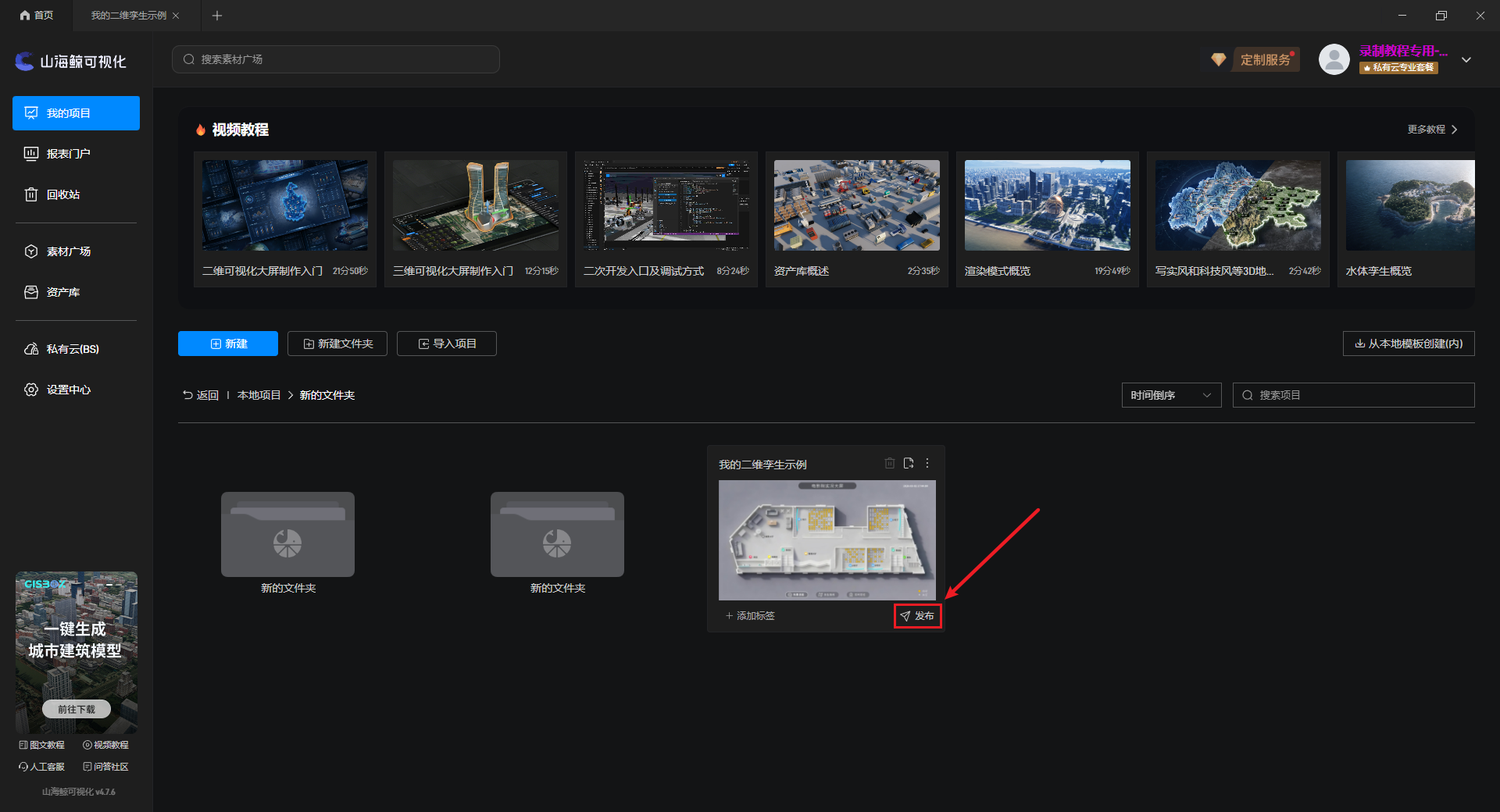Add a new tab with plus icon
The height and width of the screenshot is (812, 1500).
(217, 15)
